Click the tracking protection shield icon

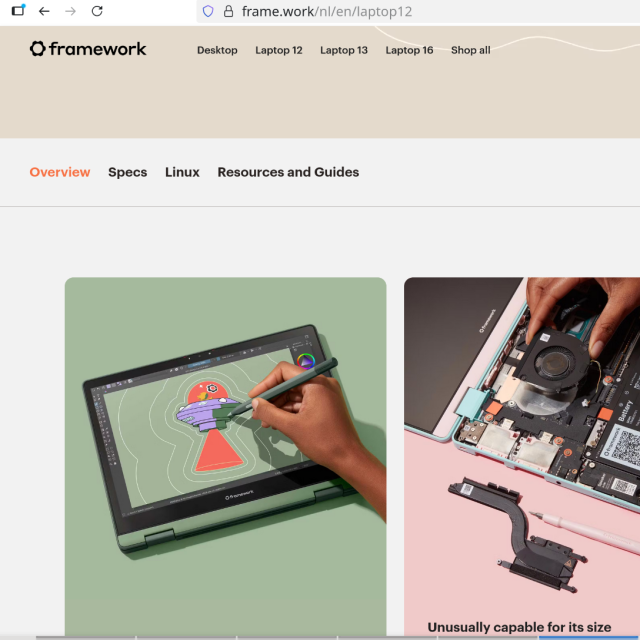[x=208, y=11]
